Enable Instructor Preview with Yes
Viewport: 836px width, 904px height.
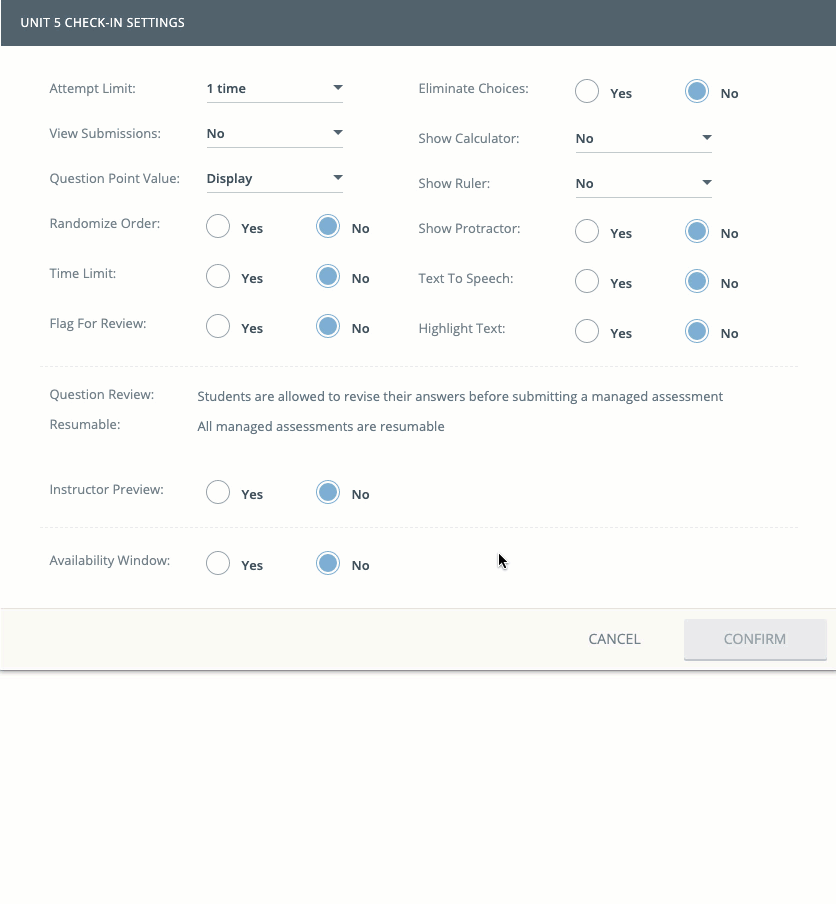point(218,493)
